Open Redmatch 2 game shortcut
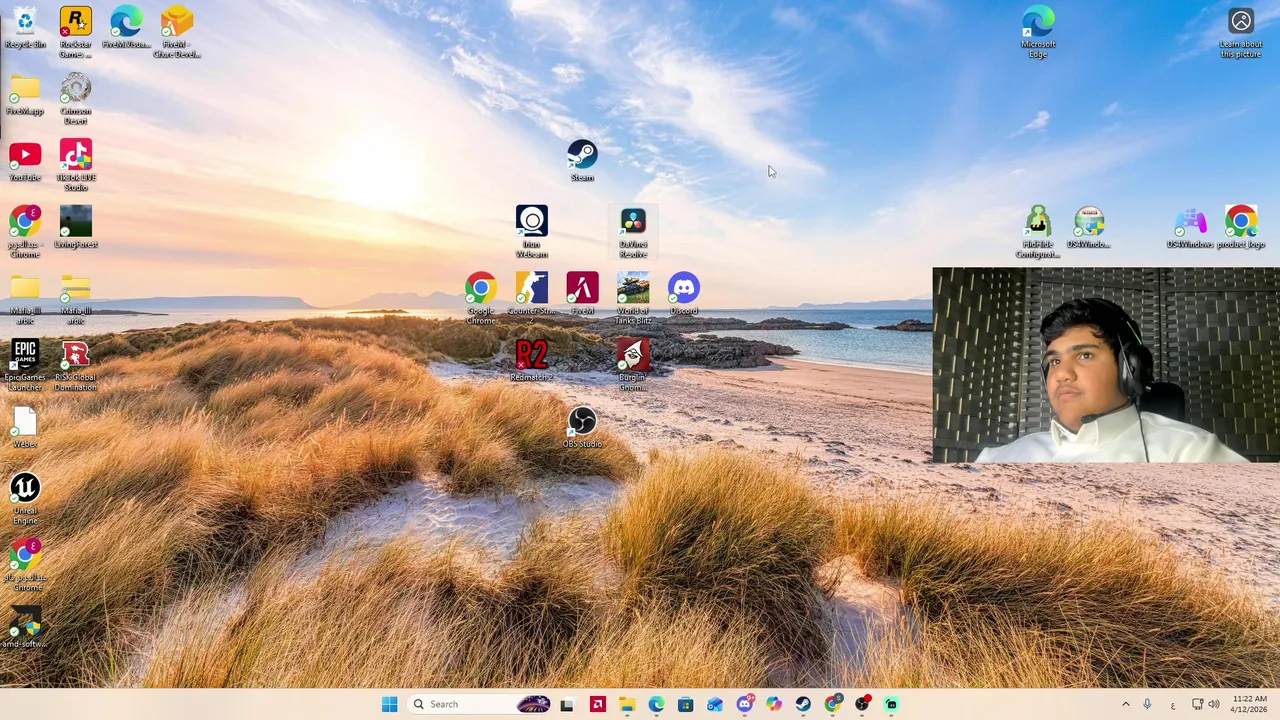 (532, 361)
